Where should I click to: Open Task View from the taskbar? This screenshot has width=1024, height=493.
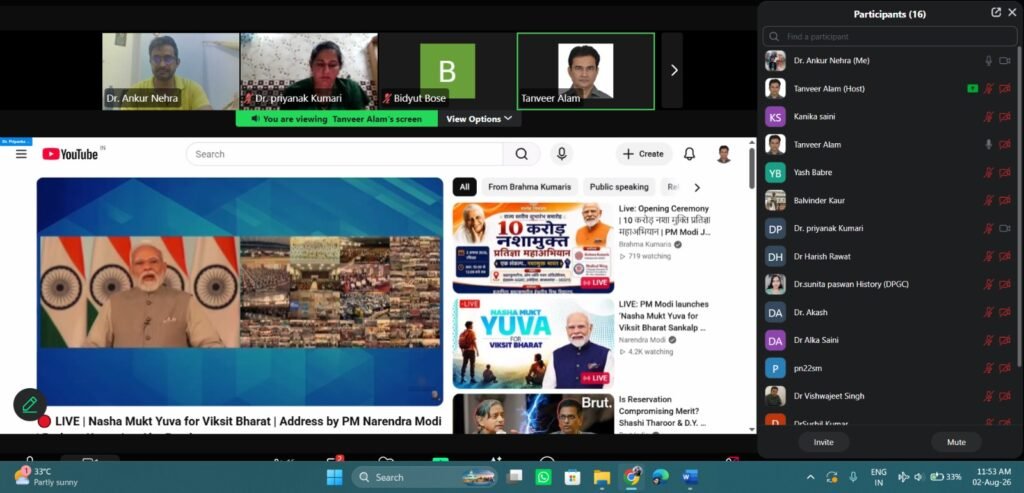pos(515,477)
